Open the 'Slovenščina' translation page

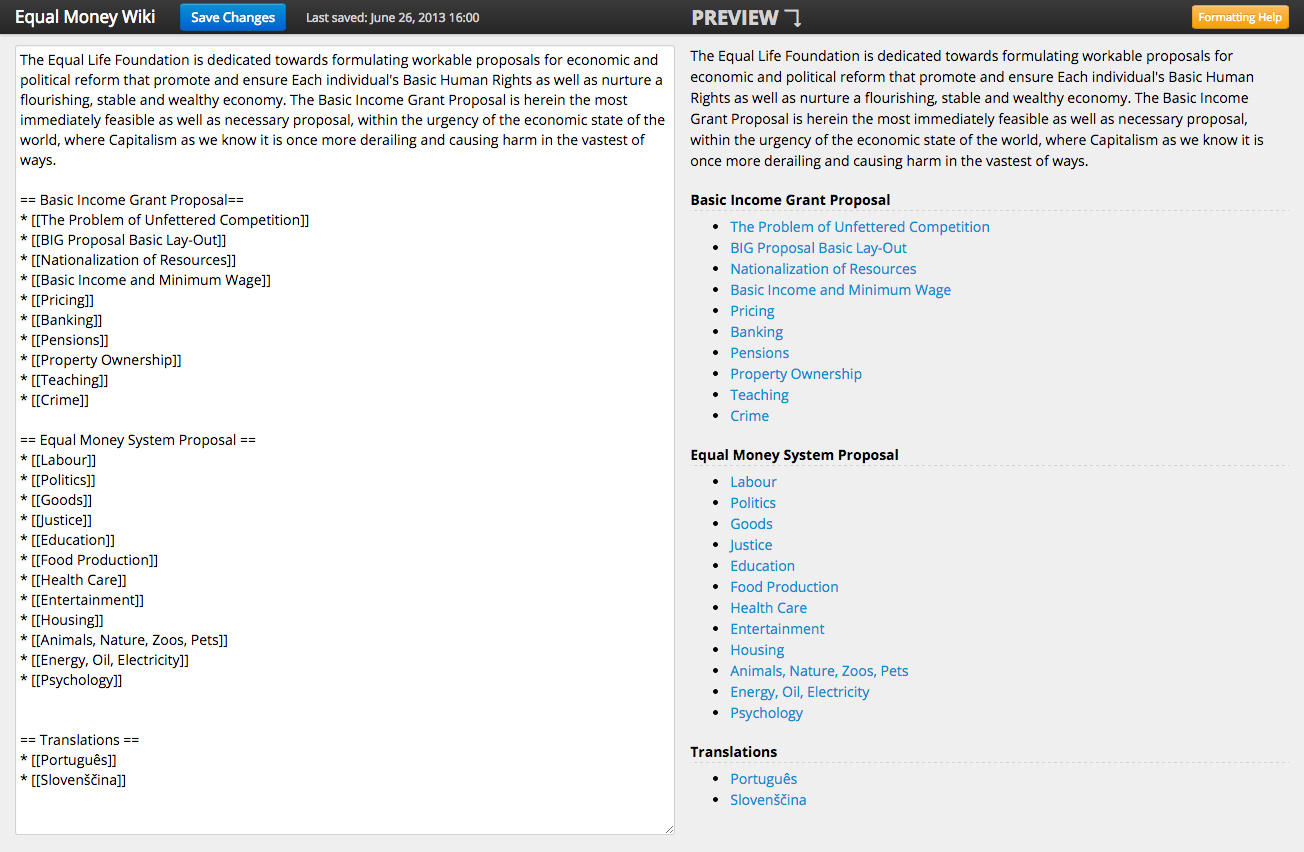tap(768, 799)
